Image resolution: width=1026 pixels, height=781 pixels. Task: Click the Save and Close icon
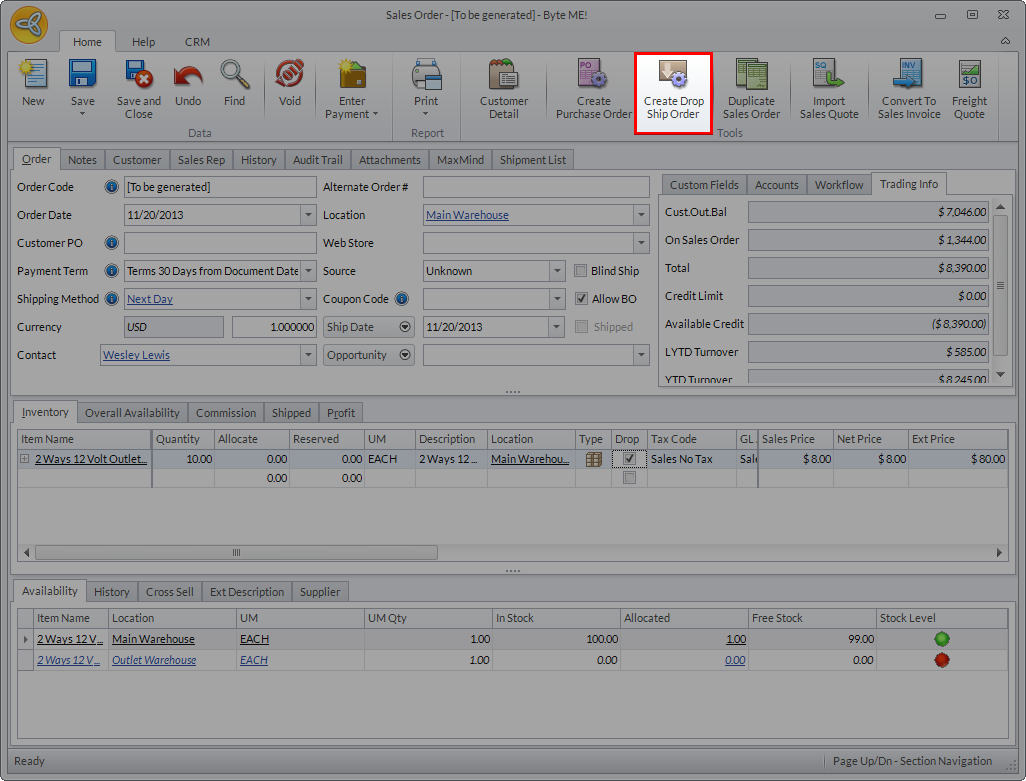[138, 76]
